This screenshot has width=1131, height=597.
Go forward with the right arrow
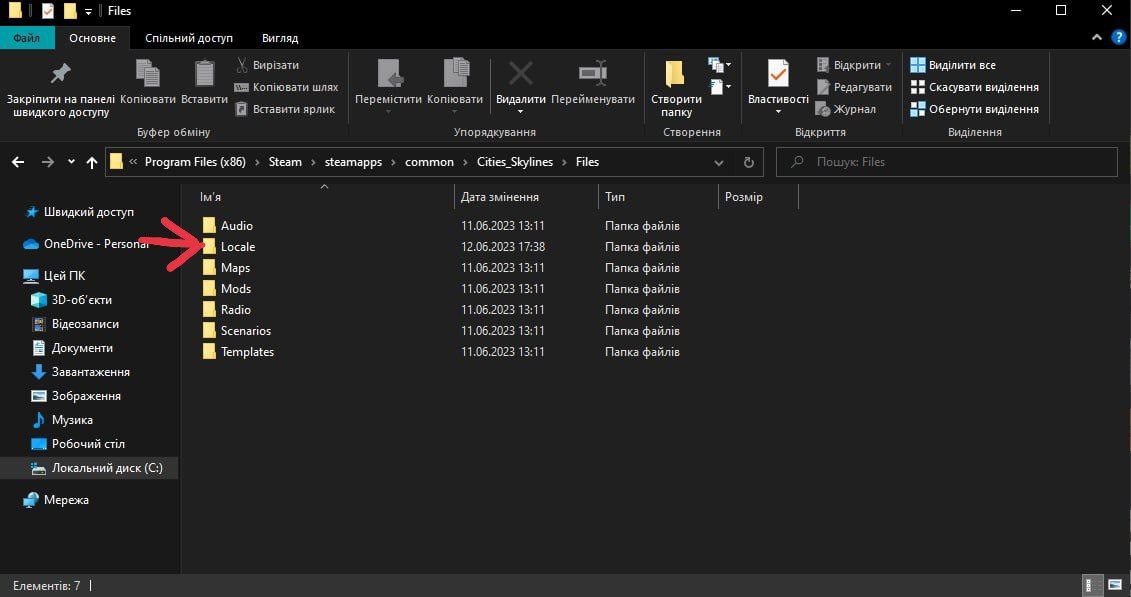(x=48, y=162)
